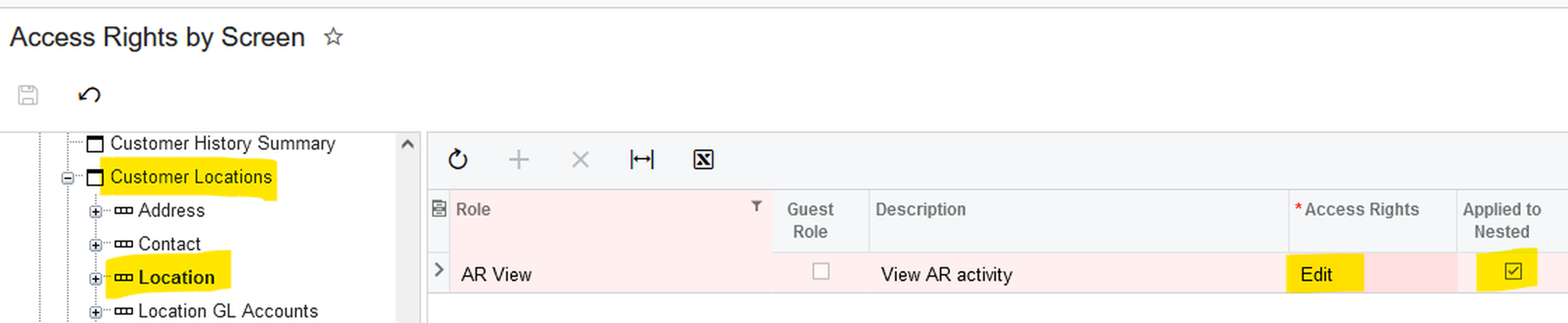Click the Add Row plus icon
Viewport: 1568px width, 323px height.
pos(518,160)
